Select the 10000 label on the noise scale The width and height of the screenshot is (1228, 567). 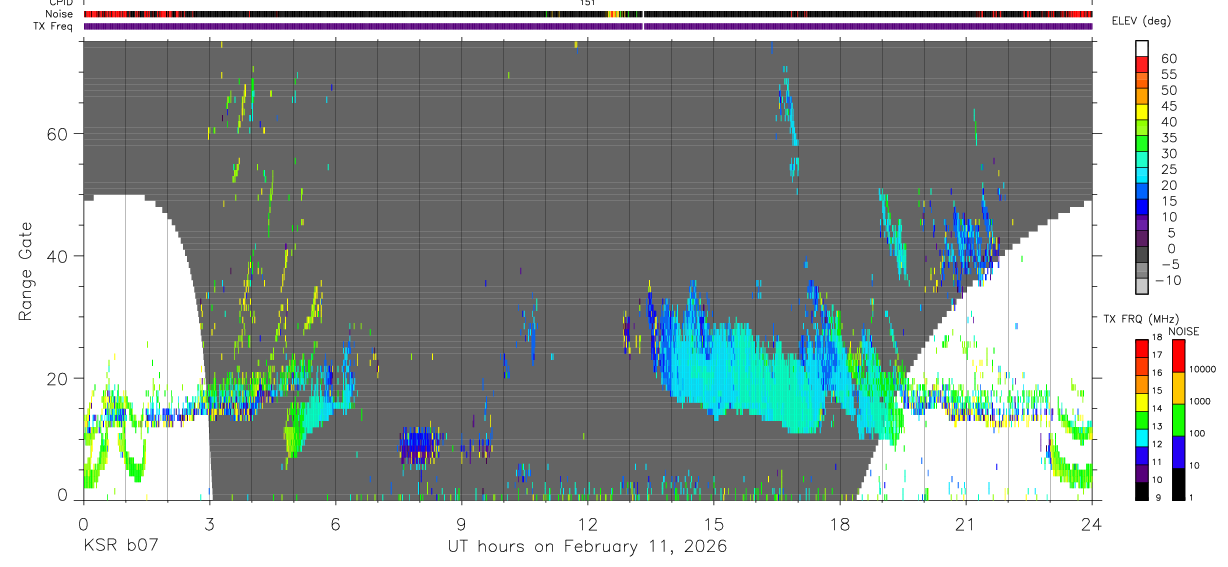pyautogui.click(x=1202, y=369)
